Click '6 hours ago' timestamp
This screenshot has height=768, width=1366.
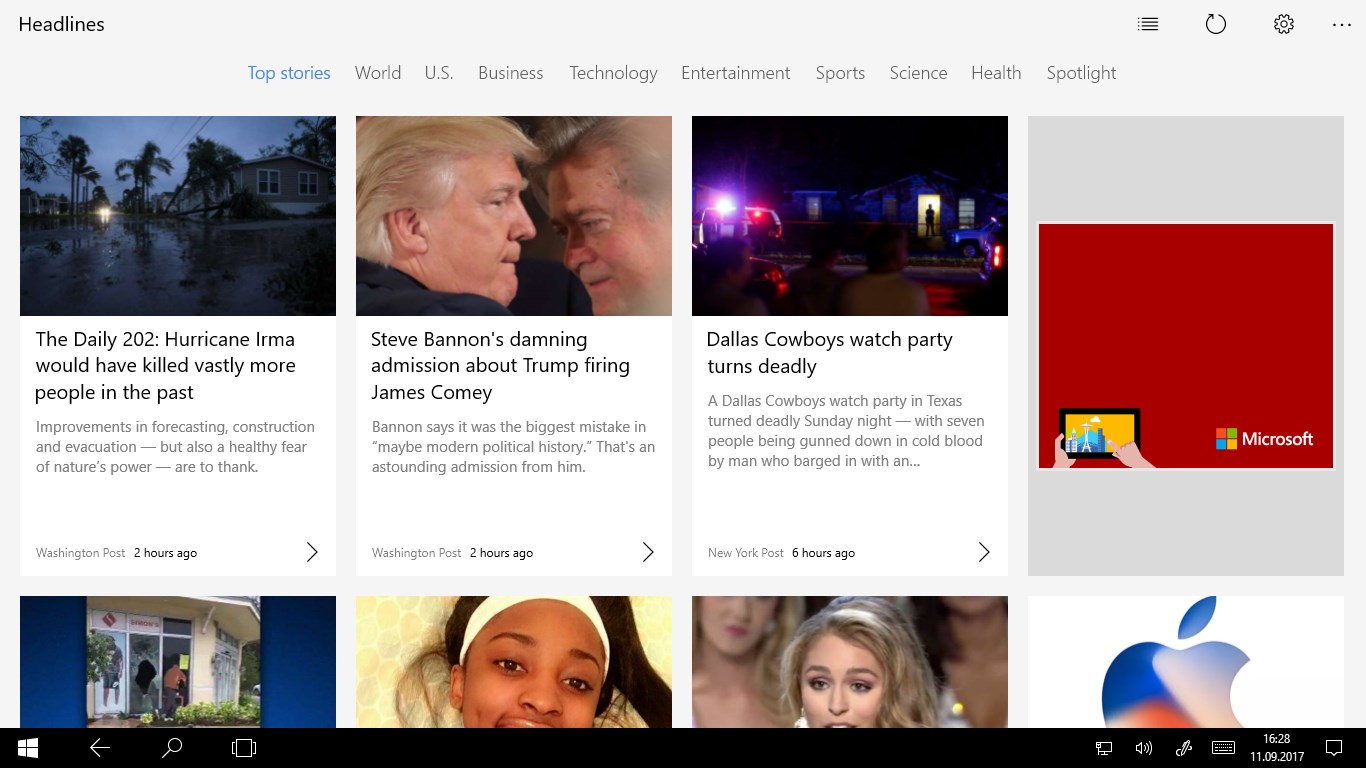tap(823, 553)
